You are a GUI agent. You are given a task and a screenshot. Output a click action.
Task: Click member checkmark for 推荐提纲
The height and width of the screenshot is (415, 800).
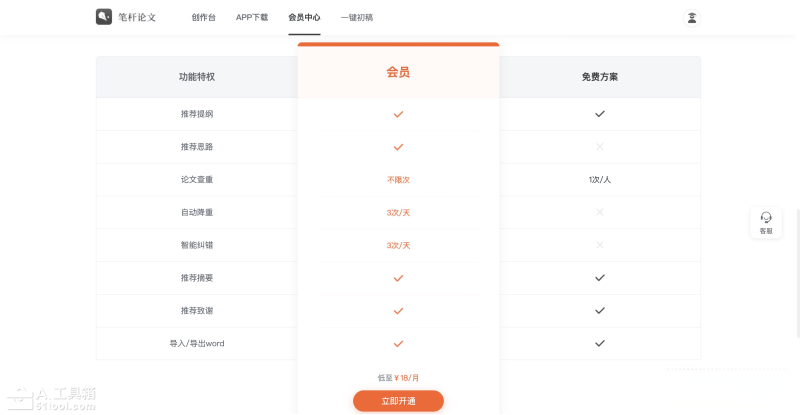tap(398, 114)
